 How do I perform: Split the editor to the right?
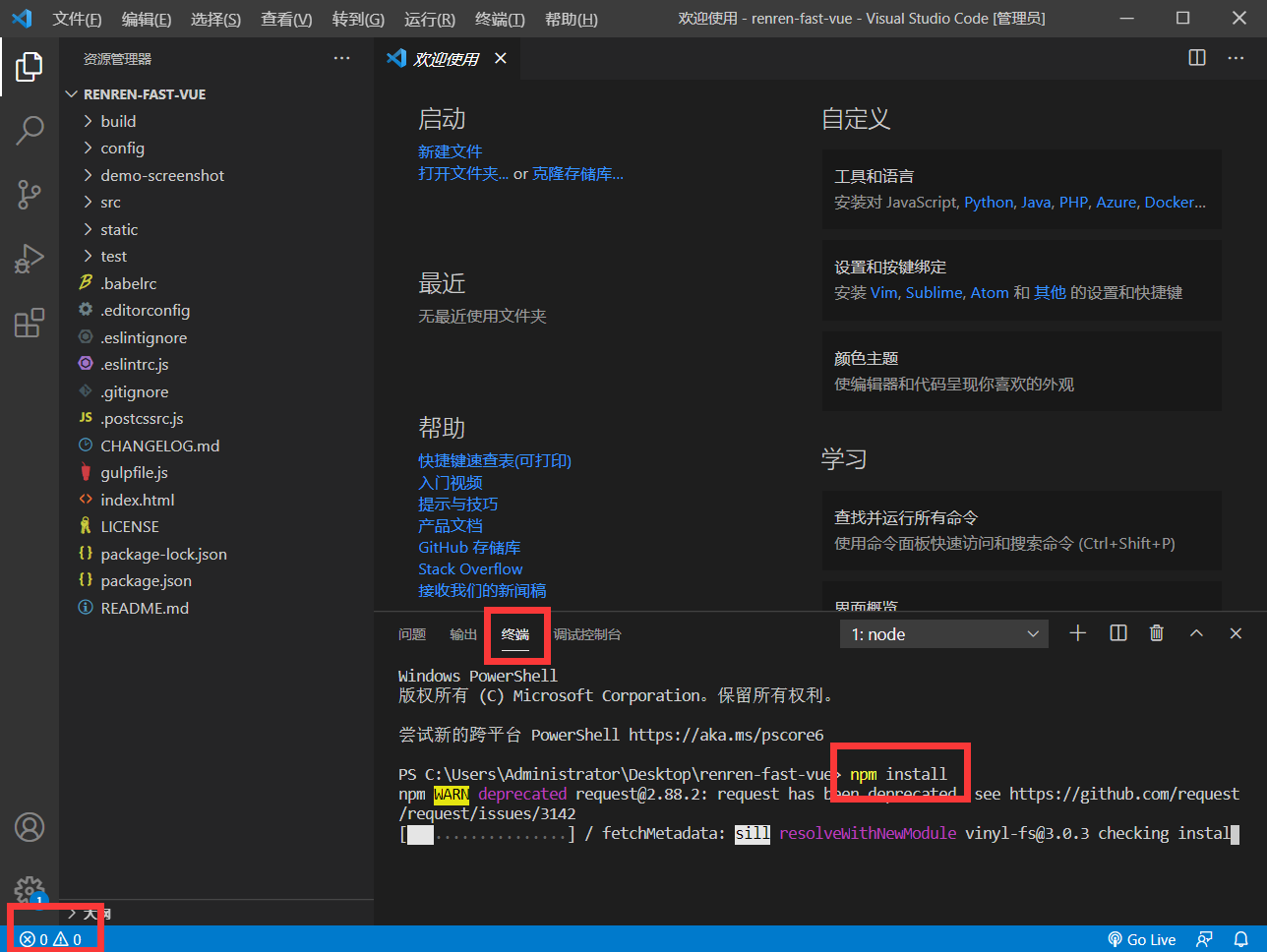1197,58
